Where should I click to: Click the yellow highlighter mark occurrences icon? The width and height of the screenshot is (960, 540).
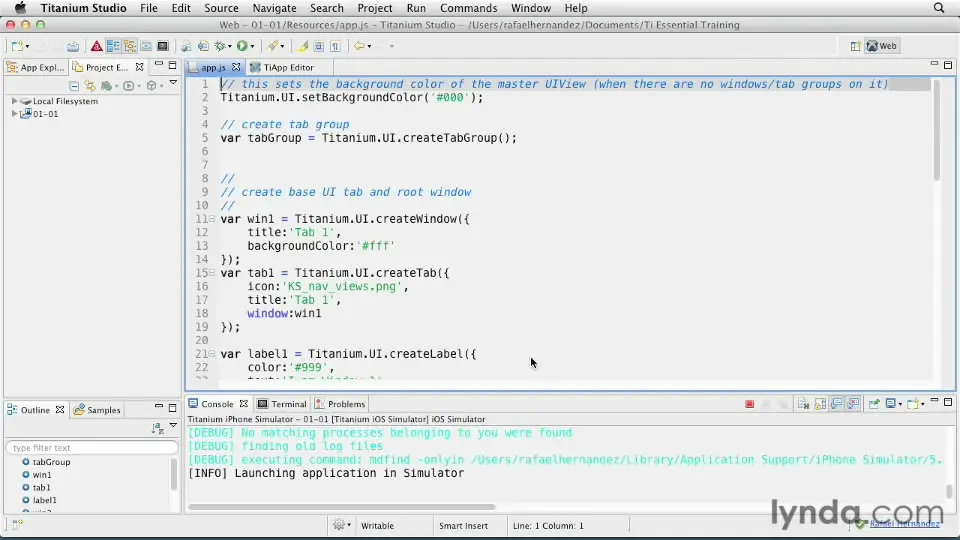tap(302, 46)
